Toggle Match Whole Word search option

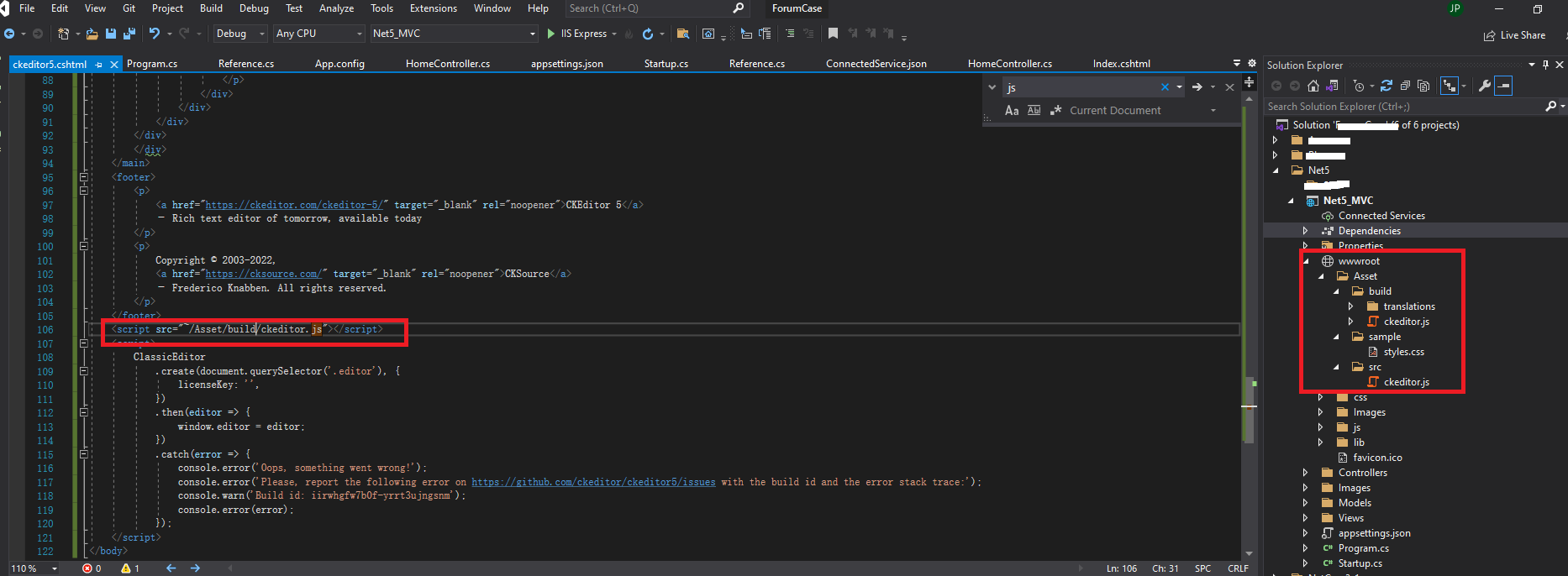click(1034, 110)
